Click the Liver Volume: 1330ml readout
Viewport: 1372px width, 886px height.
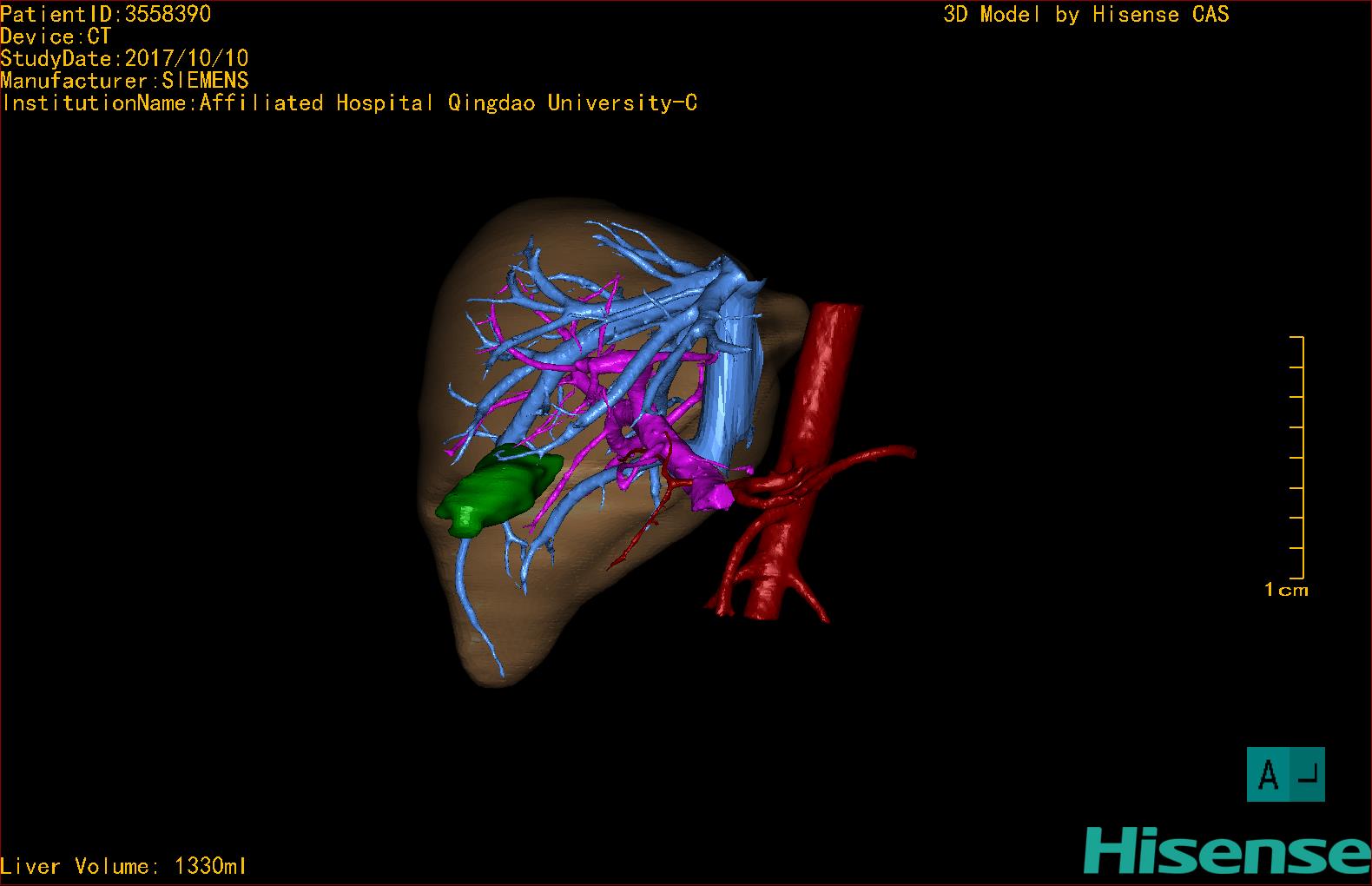(123, 866)
